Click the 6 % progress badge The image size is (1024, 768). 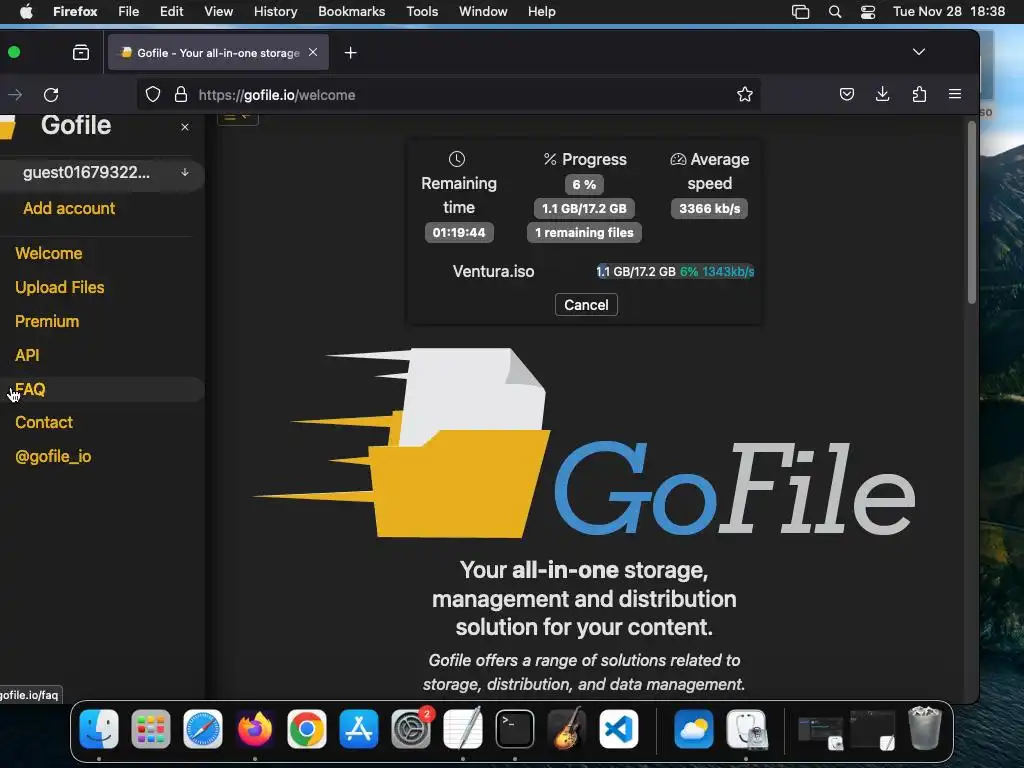(x=584, y=185)
